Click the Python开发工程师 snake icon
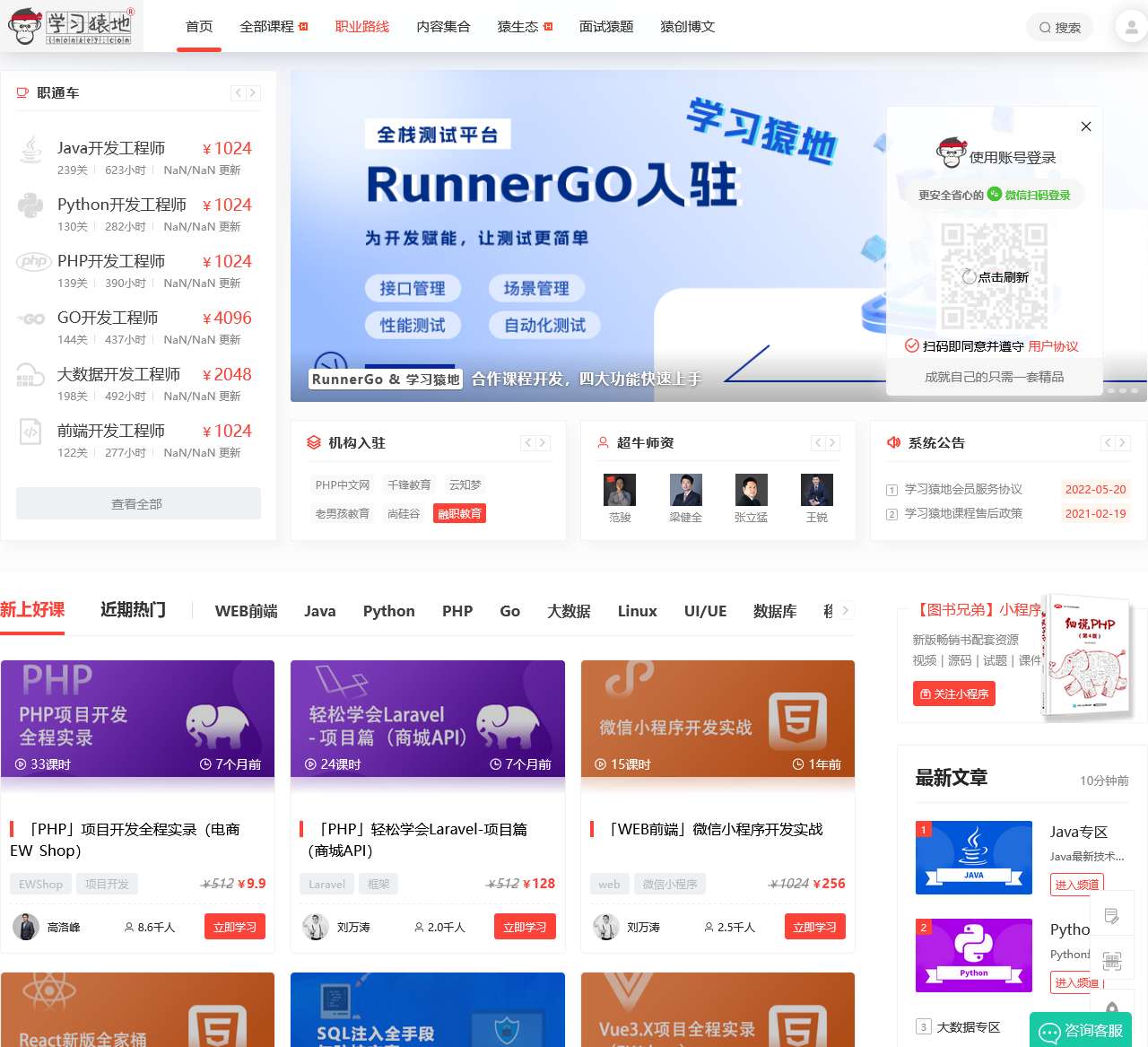The height and width of the screenshot is (1047, 1148). [x=30, y=206]
